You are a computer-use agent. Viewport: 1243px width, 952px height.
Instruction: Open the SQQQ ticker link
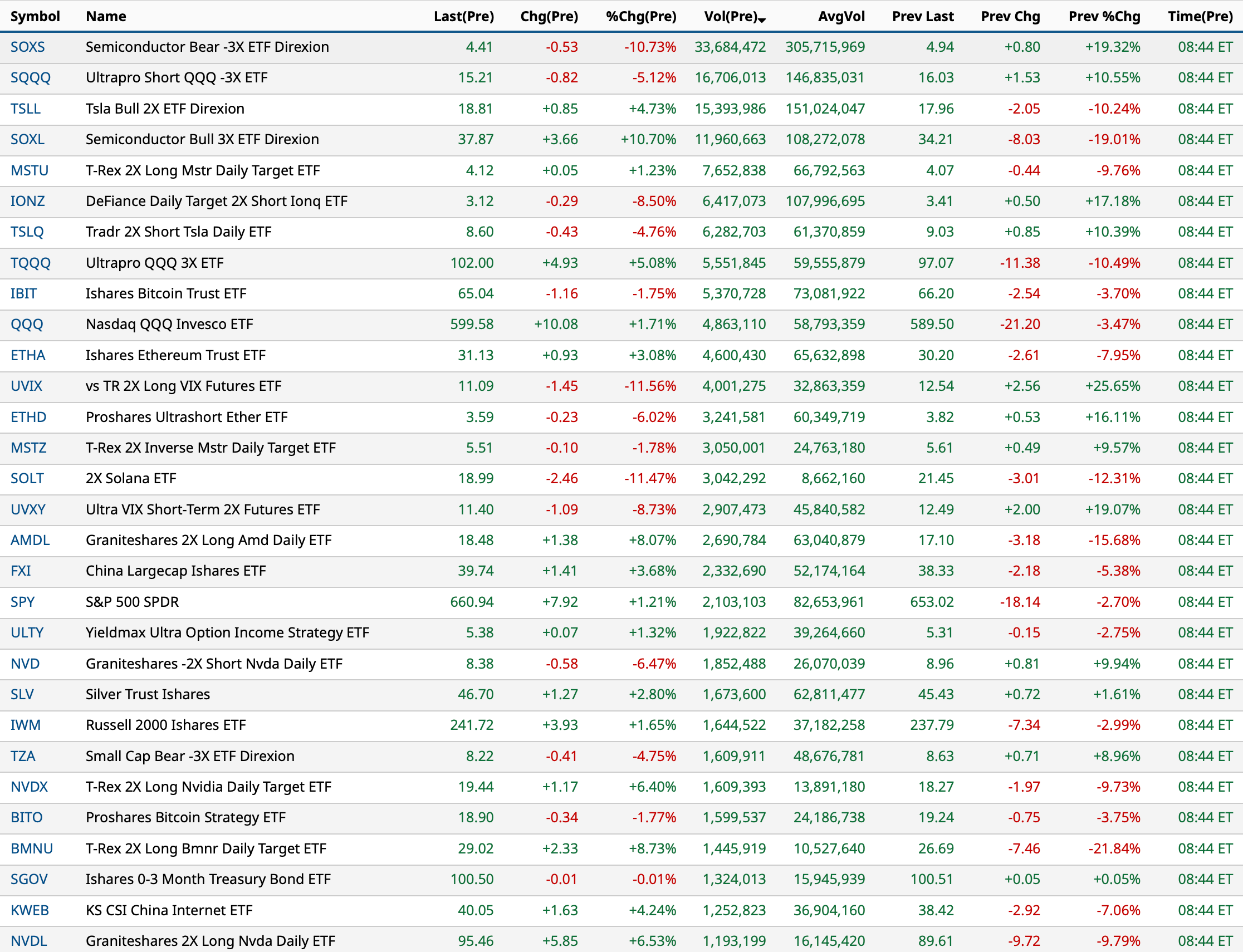(30, 77)
